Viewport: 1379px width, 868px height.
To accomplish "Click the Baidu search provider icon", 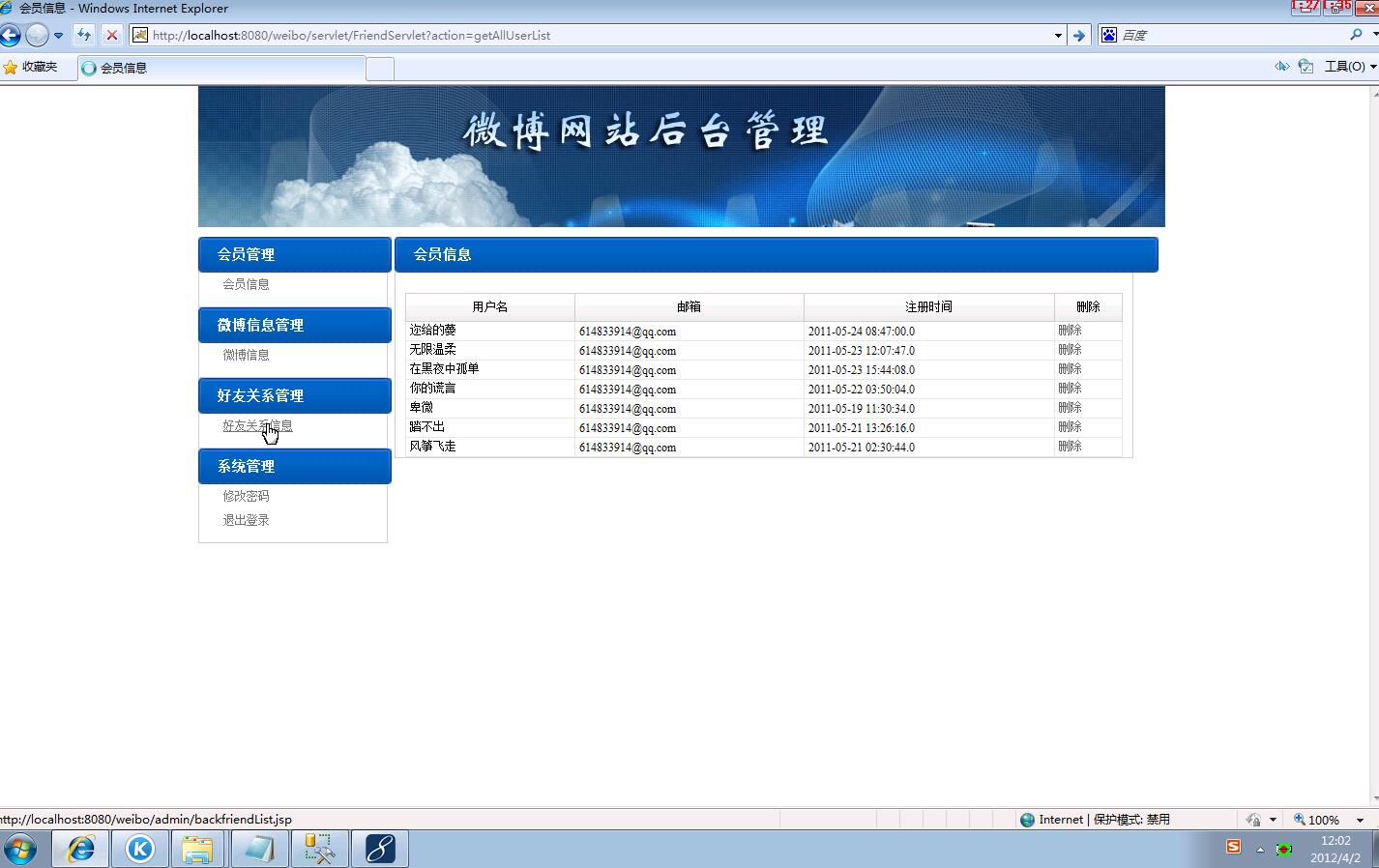I will click(1108, 35).
